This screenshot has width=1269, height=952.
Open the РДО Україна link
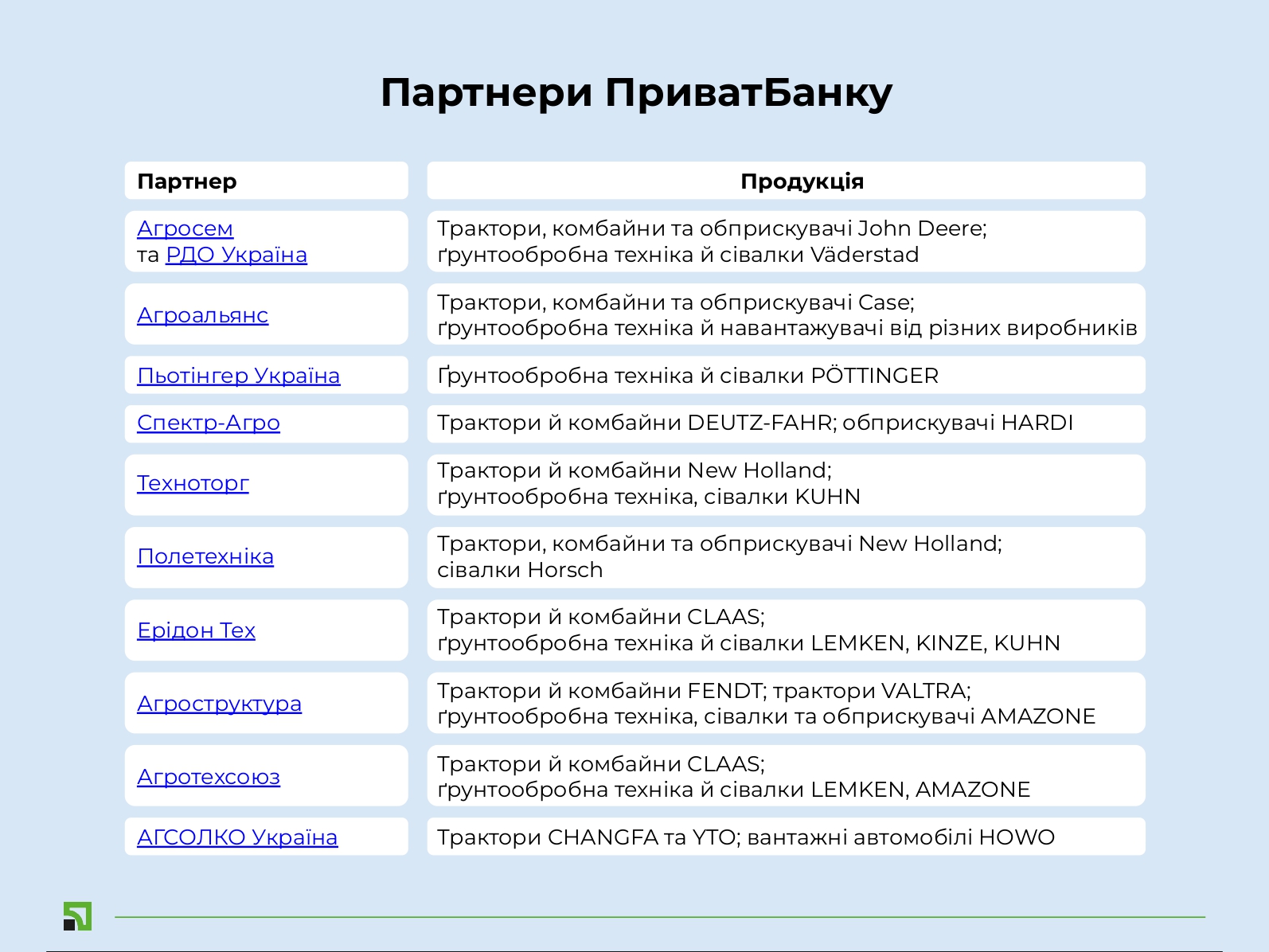[x=236, y=255]
